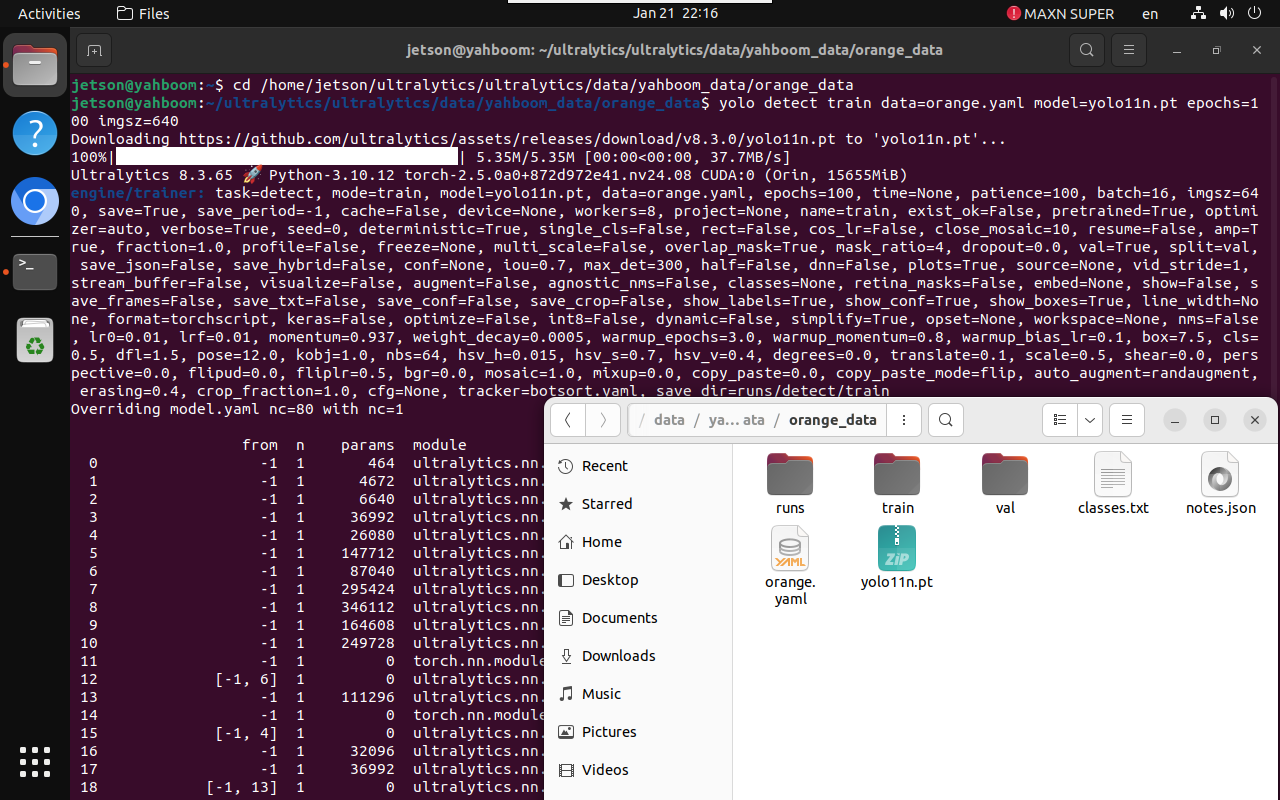Go forward in the Files window

[x=603, y=420]
